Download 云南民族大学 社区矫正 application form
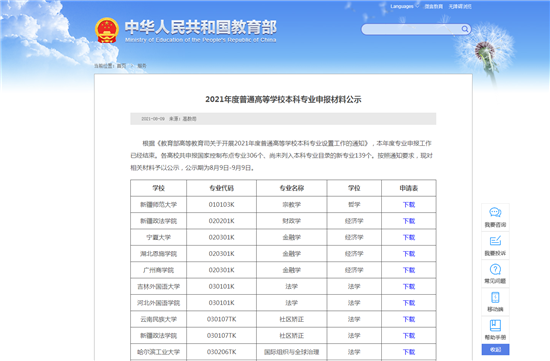 409,319
